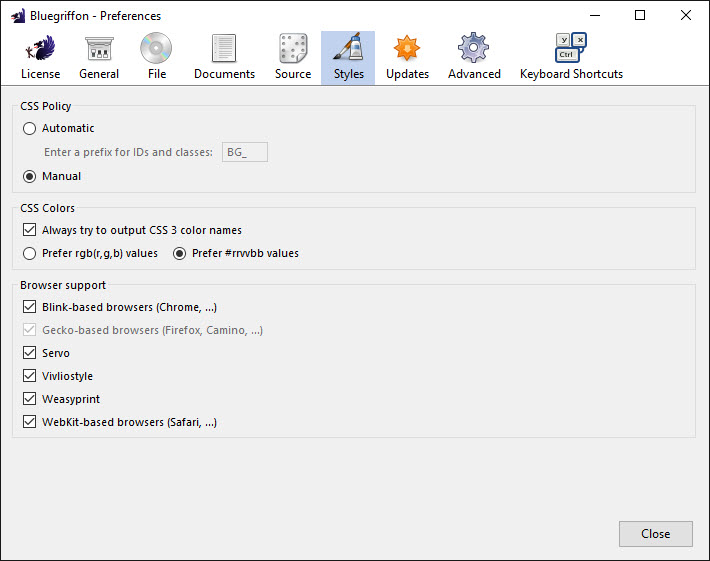The image size is (710, 561).
Task: Open the Source preferences pane
Action: click(293, 58)
